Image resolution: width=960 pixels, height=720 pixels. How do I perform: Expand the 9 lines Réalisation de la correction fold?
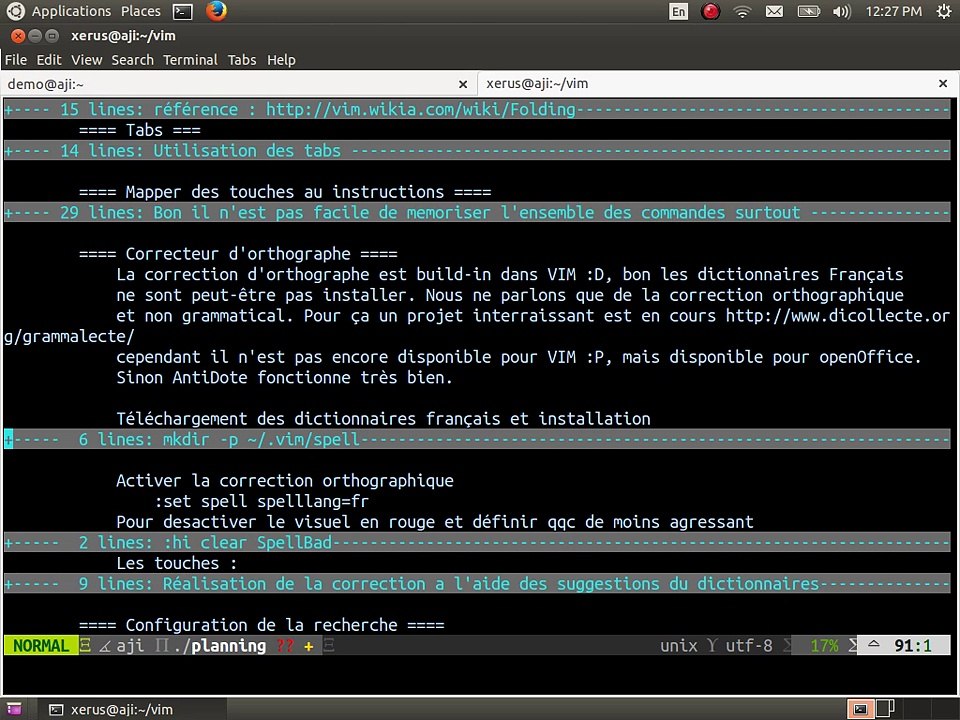point(477,584)
